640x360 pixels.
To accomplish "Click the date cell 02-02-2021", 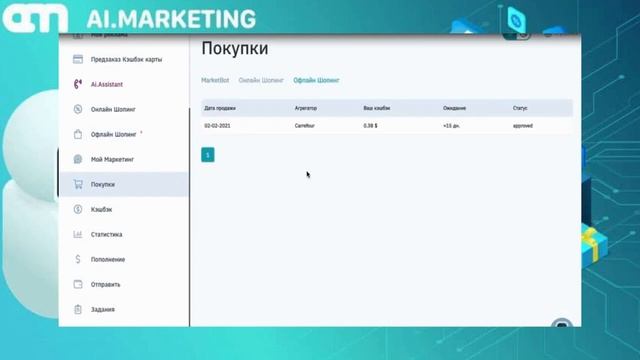I will [217, 126].
